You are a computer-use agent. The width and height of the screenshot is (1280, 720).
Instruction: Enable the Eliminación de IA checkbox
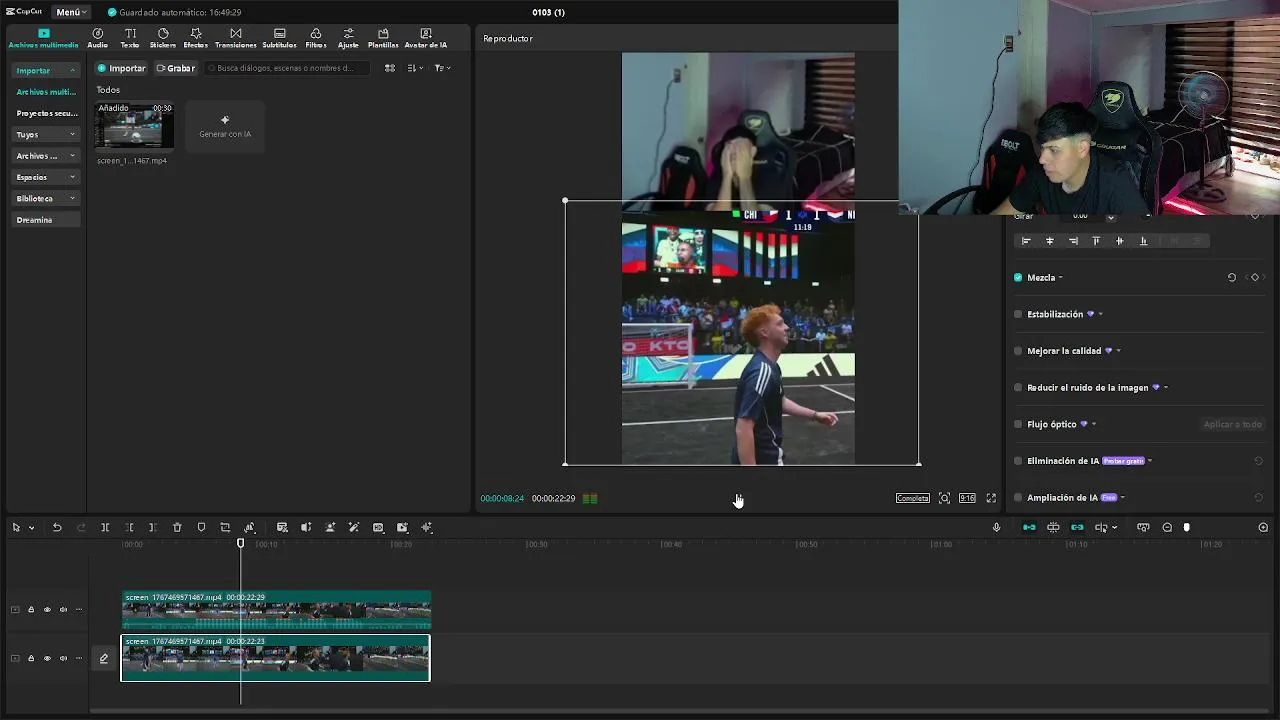coord(1018,461)
